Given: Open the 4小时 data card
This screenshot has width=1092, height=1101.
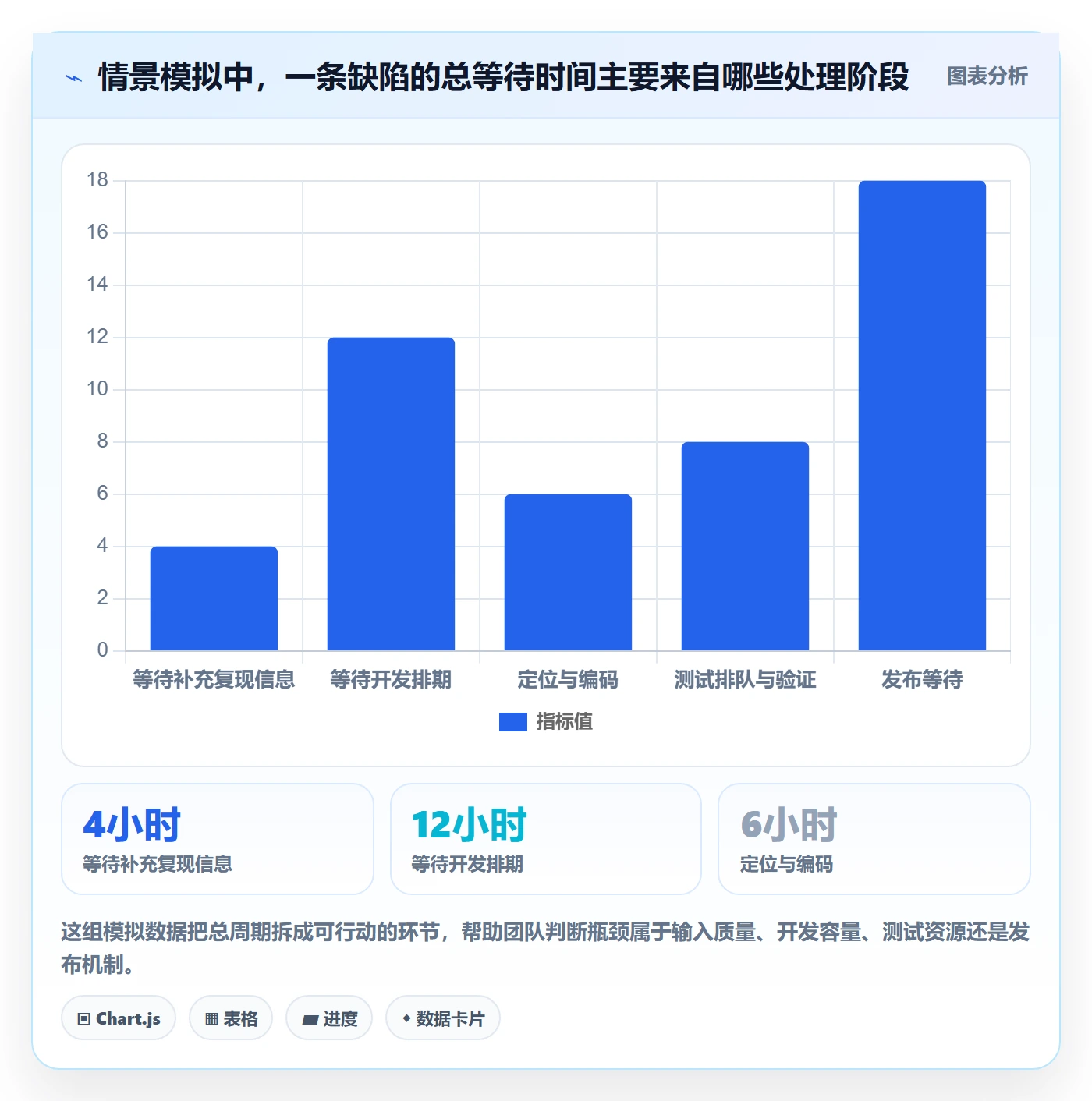Looking at the screenshot, I should pyautogui.click(x=218, y=839).
